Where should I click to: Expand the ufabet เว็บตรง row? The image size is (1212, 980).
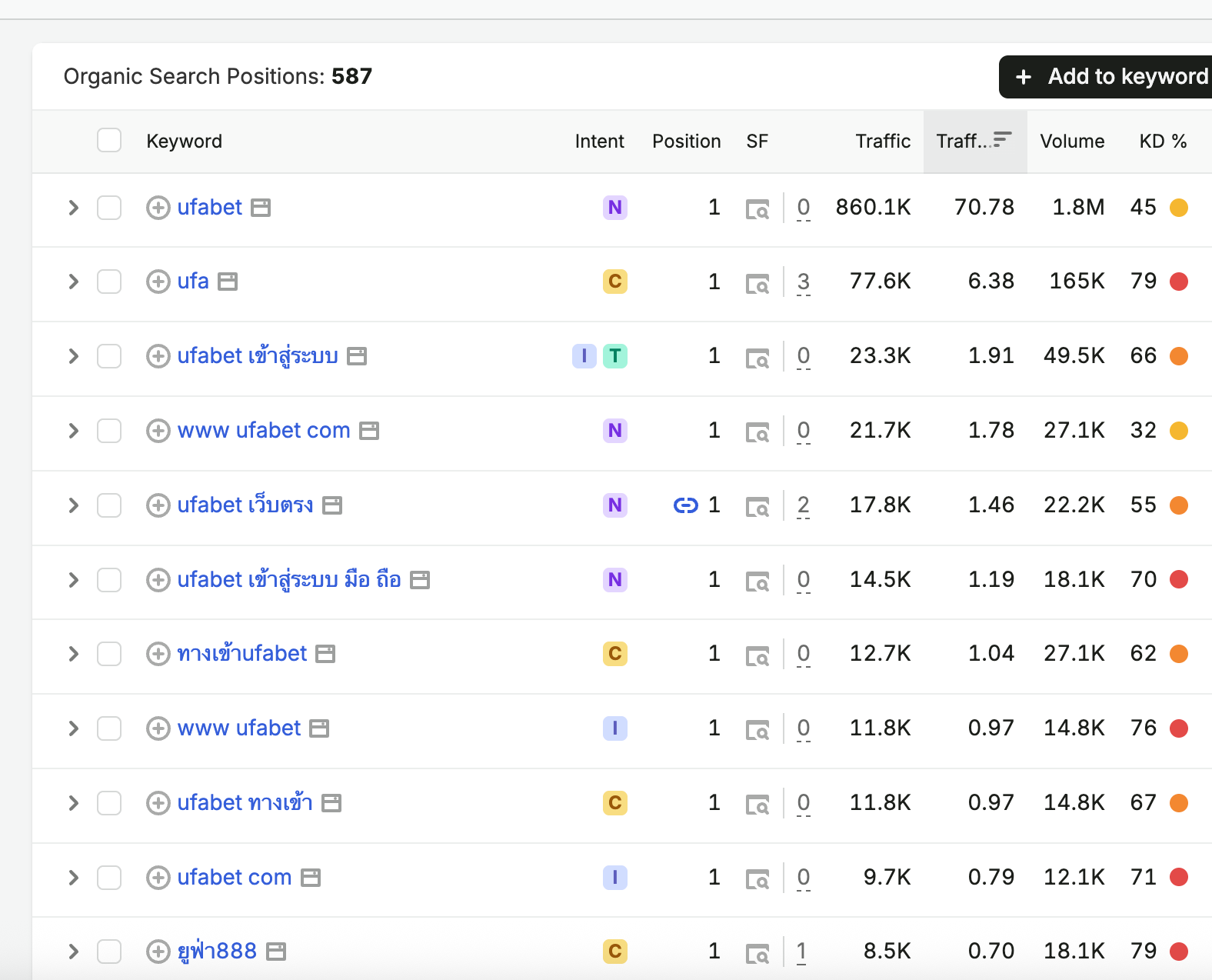click(x=74, y=505)
